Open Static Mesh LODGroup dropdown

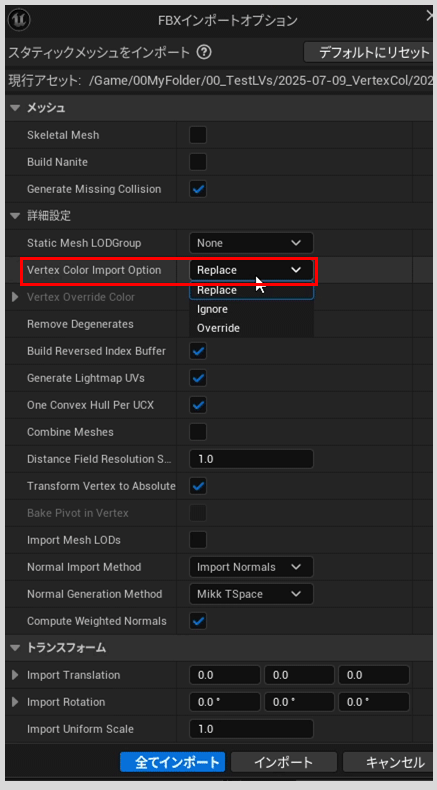(x=251, y=243)
